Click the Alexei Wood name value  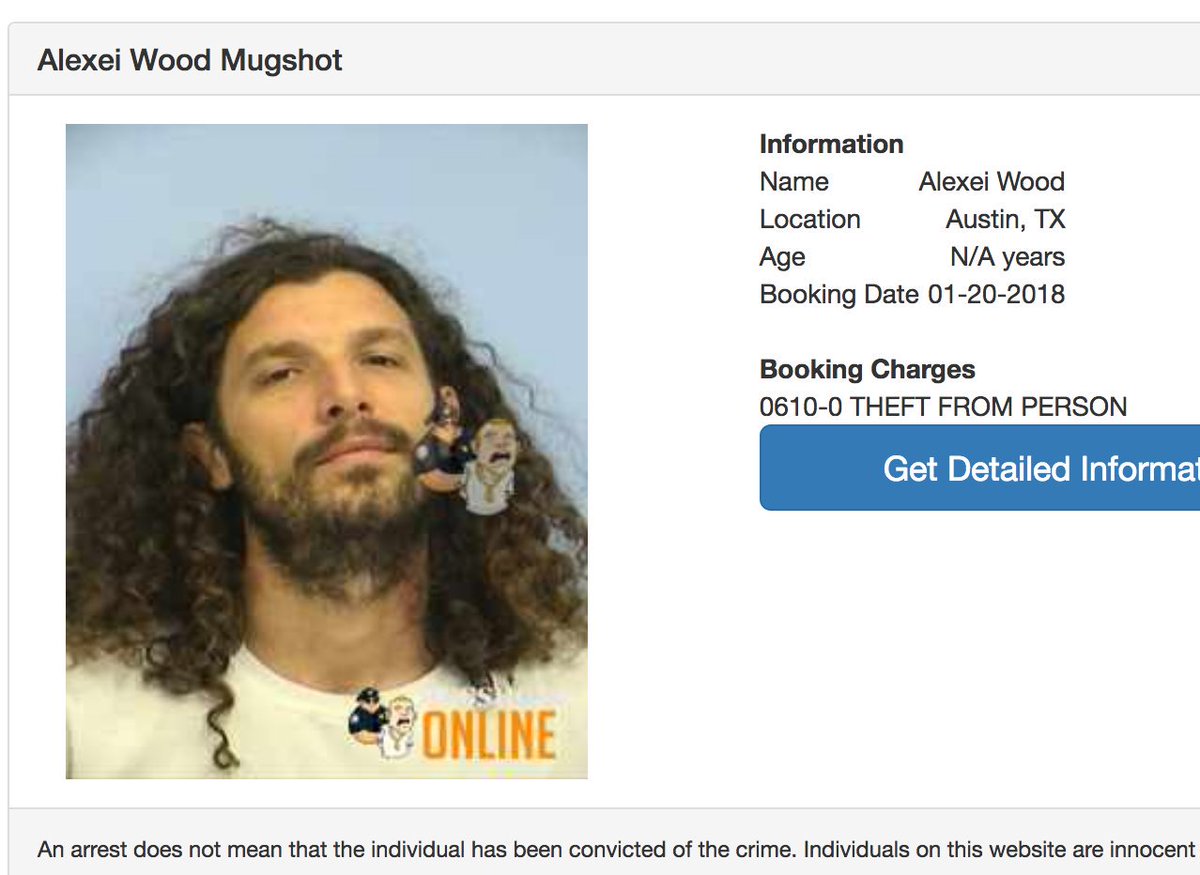click(992, 182)
